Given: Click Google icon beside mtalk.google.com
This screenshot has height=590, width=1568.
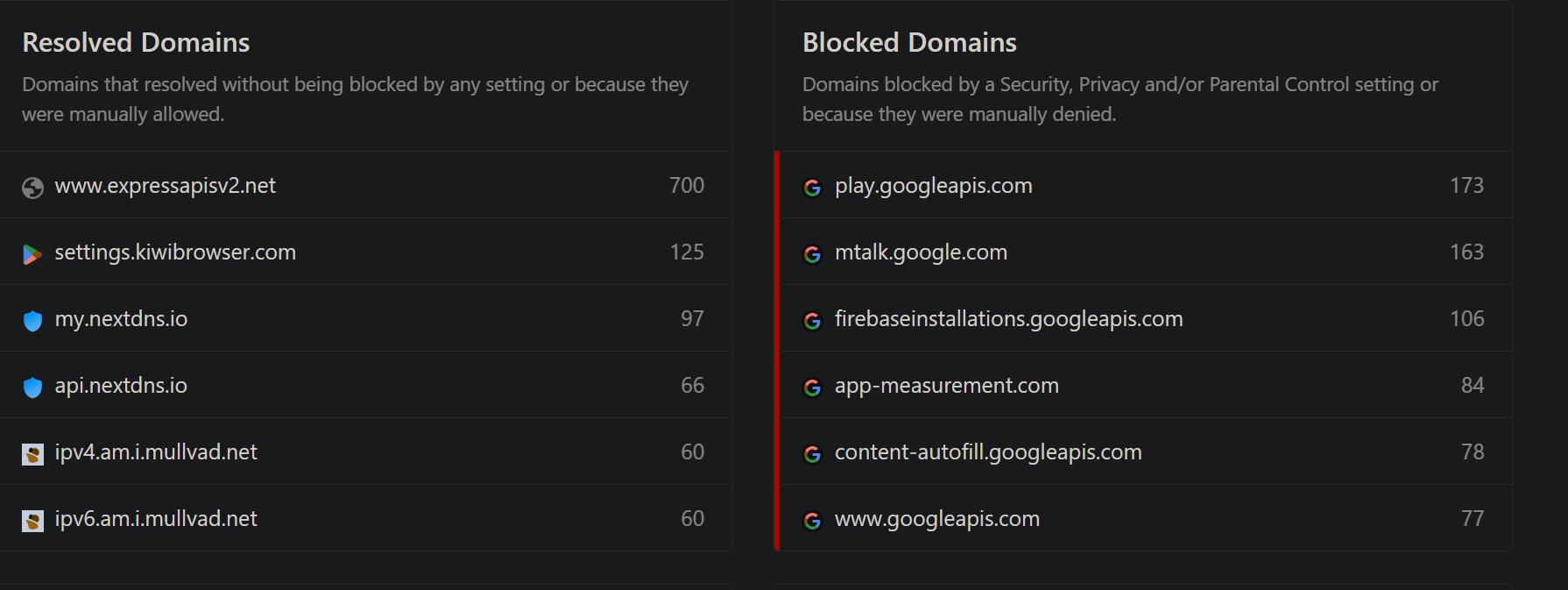Looking at the screenshot, I should point(813,254).
